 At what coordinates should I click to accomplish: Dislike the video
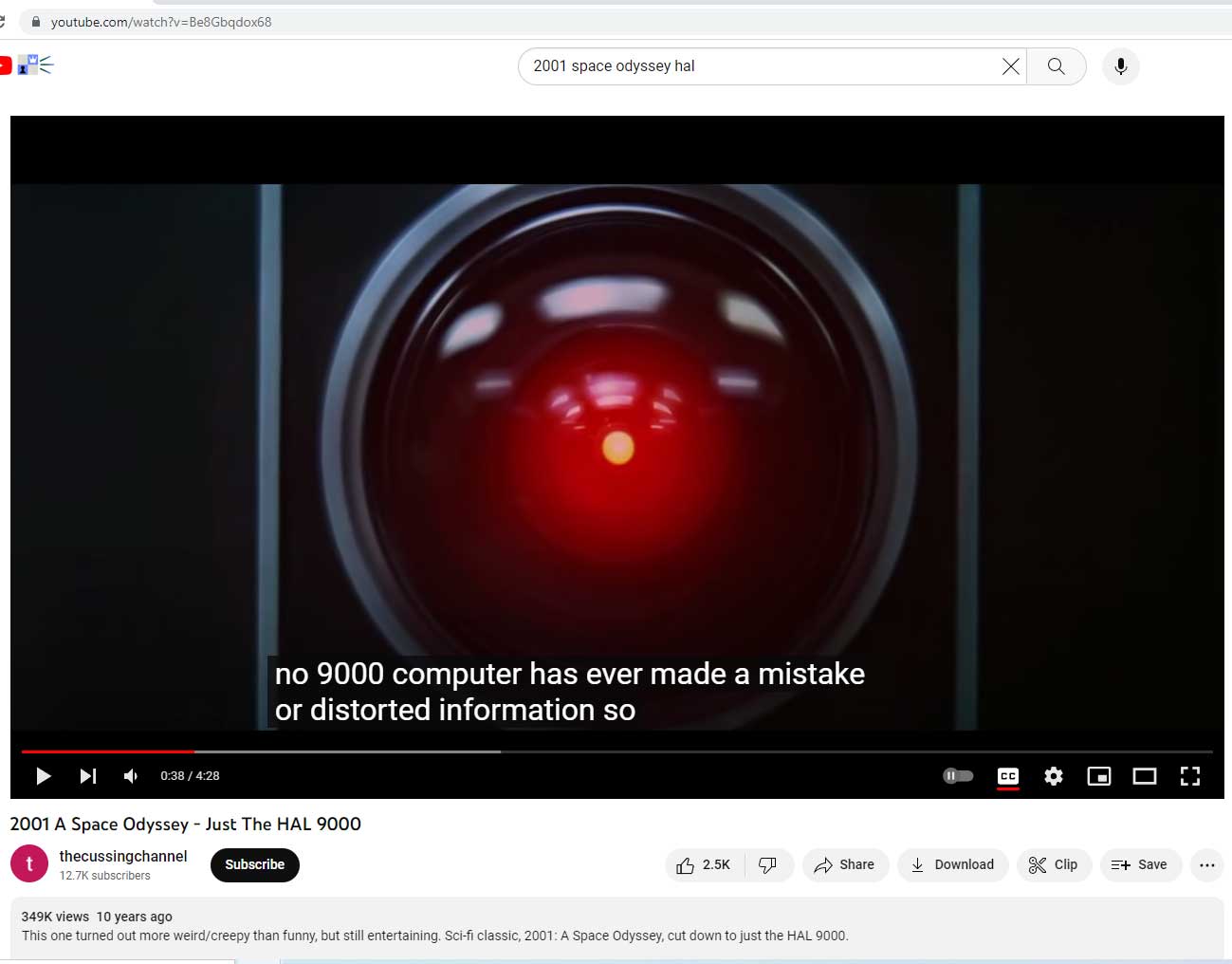tap(768, 864)
